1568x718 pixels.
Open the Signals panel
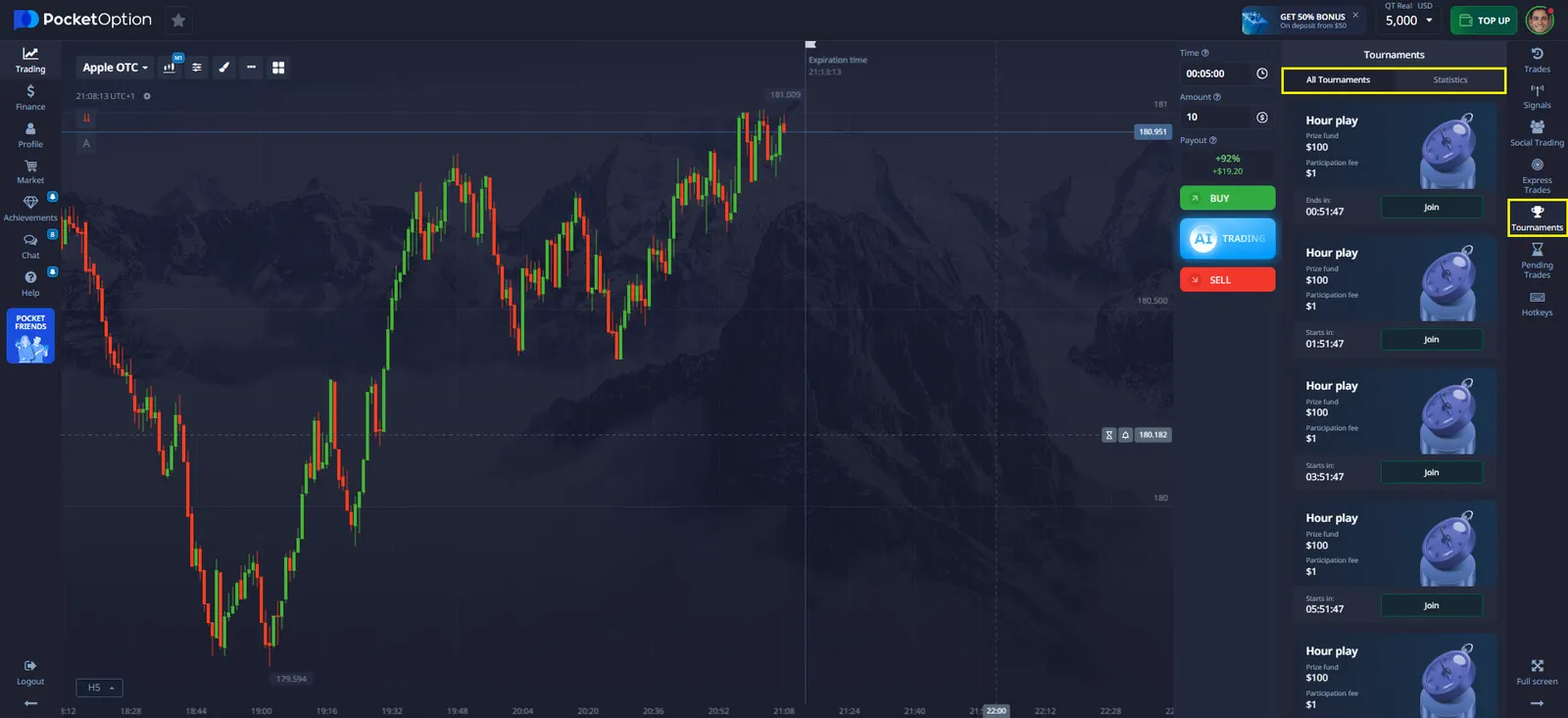[x=1537, y=96]
